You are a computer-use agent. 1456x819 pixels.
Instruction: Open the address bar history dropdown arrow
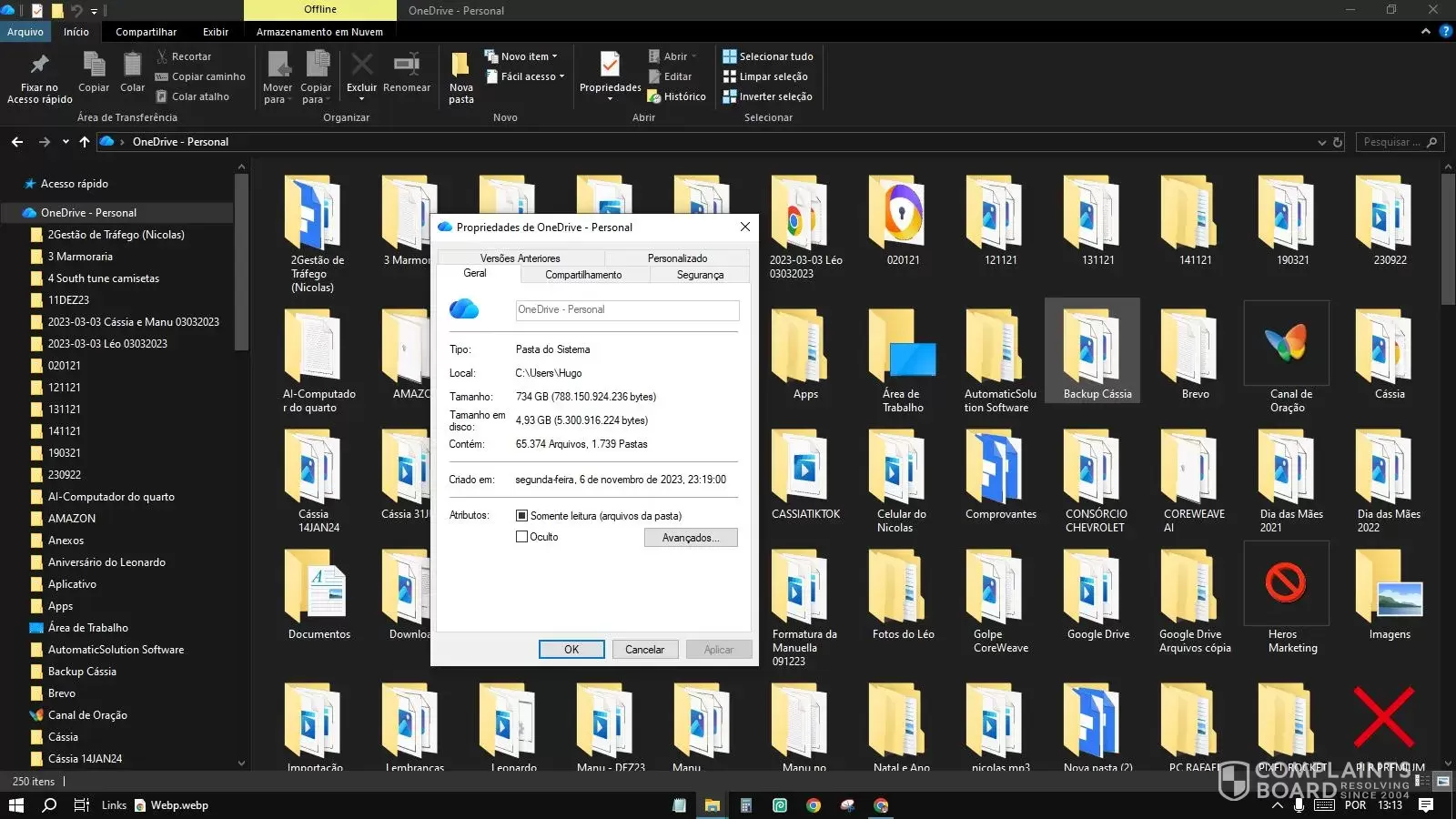1321,142
